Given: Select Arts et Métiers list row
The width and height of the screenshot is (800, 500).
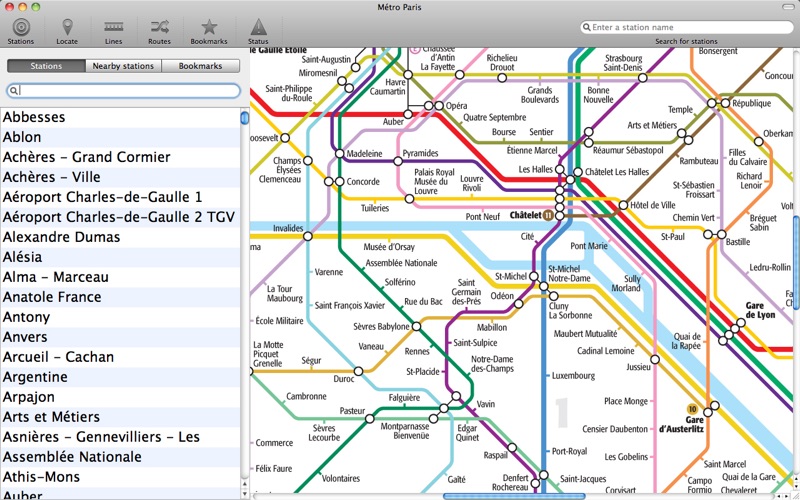Looking at the screenshot, I should [120, 417].
